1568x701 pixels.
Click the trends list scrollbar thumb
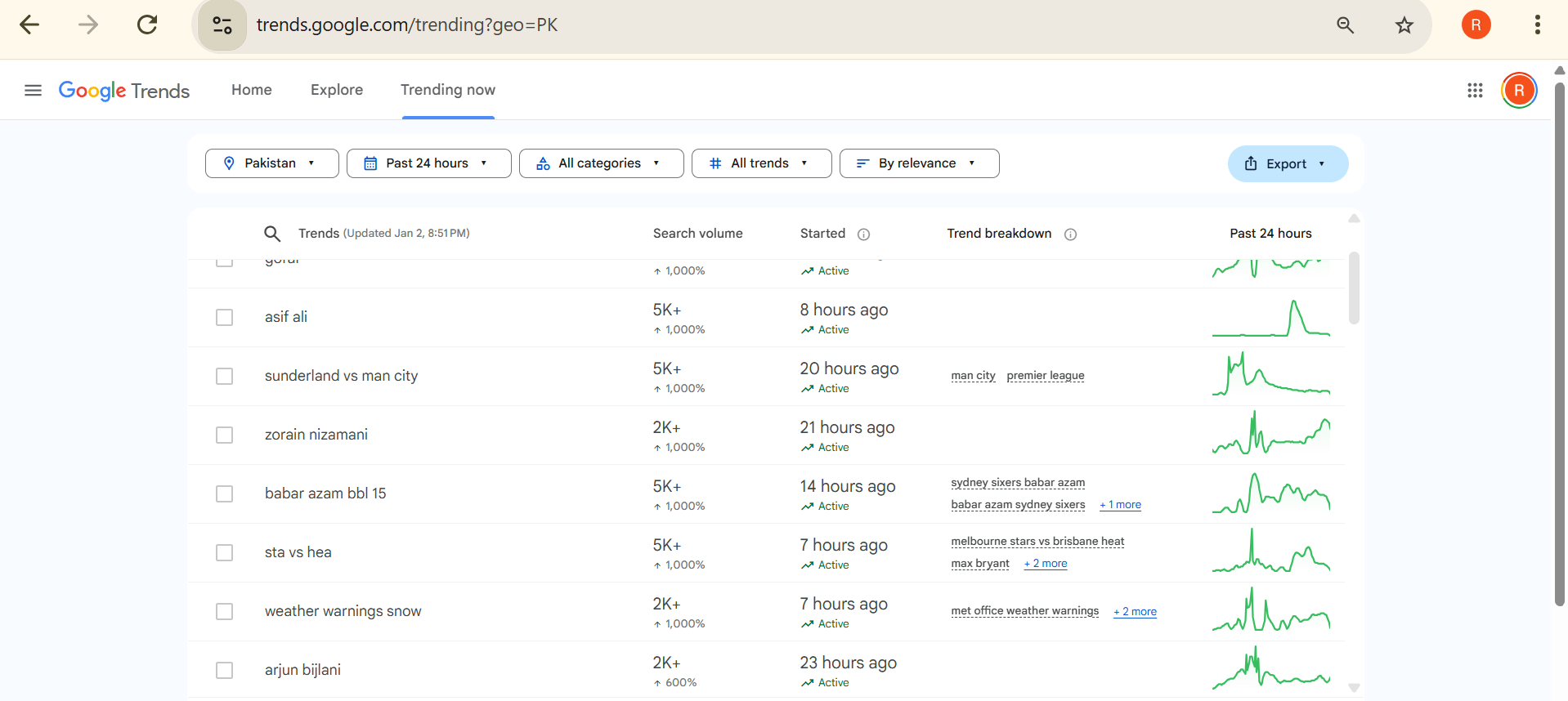[1354, 288]
